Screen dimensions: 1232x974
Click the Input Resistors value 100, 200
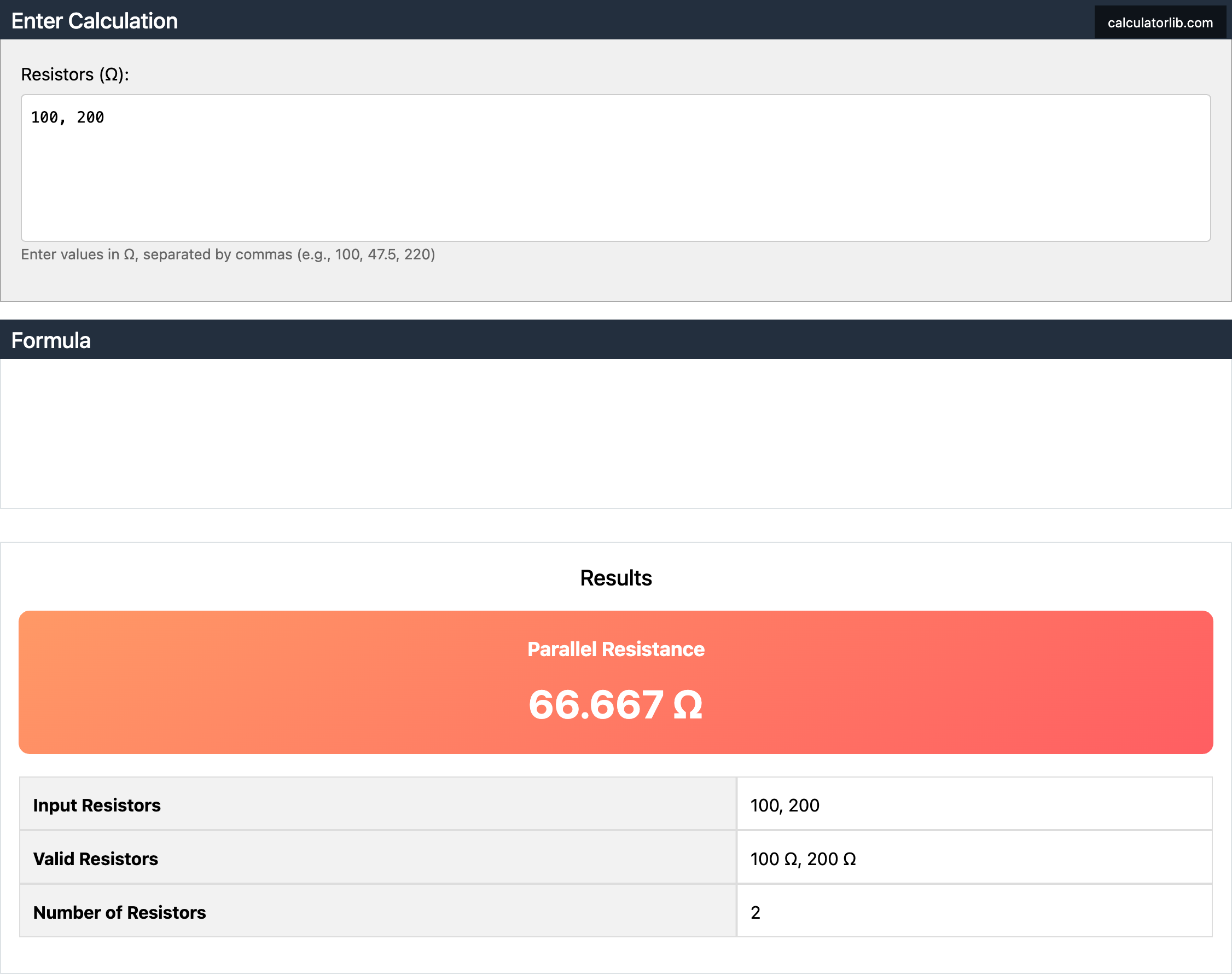tap(784, 805)
